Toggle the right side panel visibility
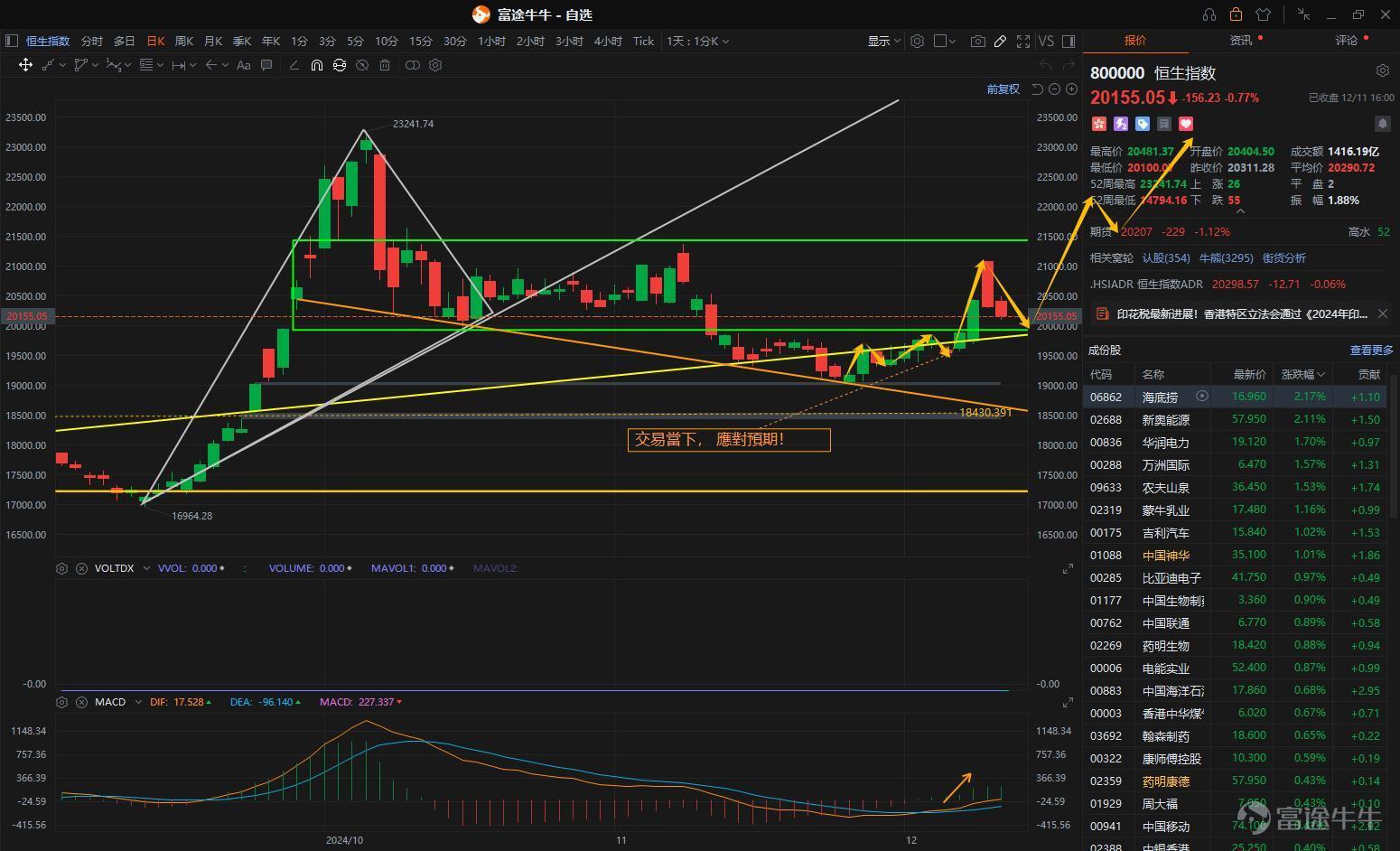Viewport: 1400px width, 851px height. coord(1069,41)
